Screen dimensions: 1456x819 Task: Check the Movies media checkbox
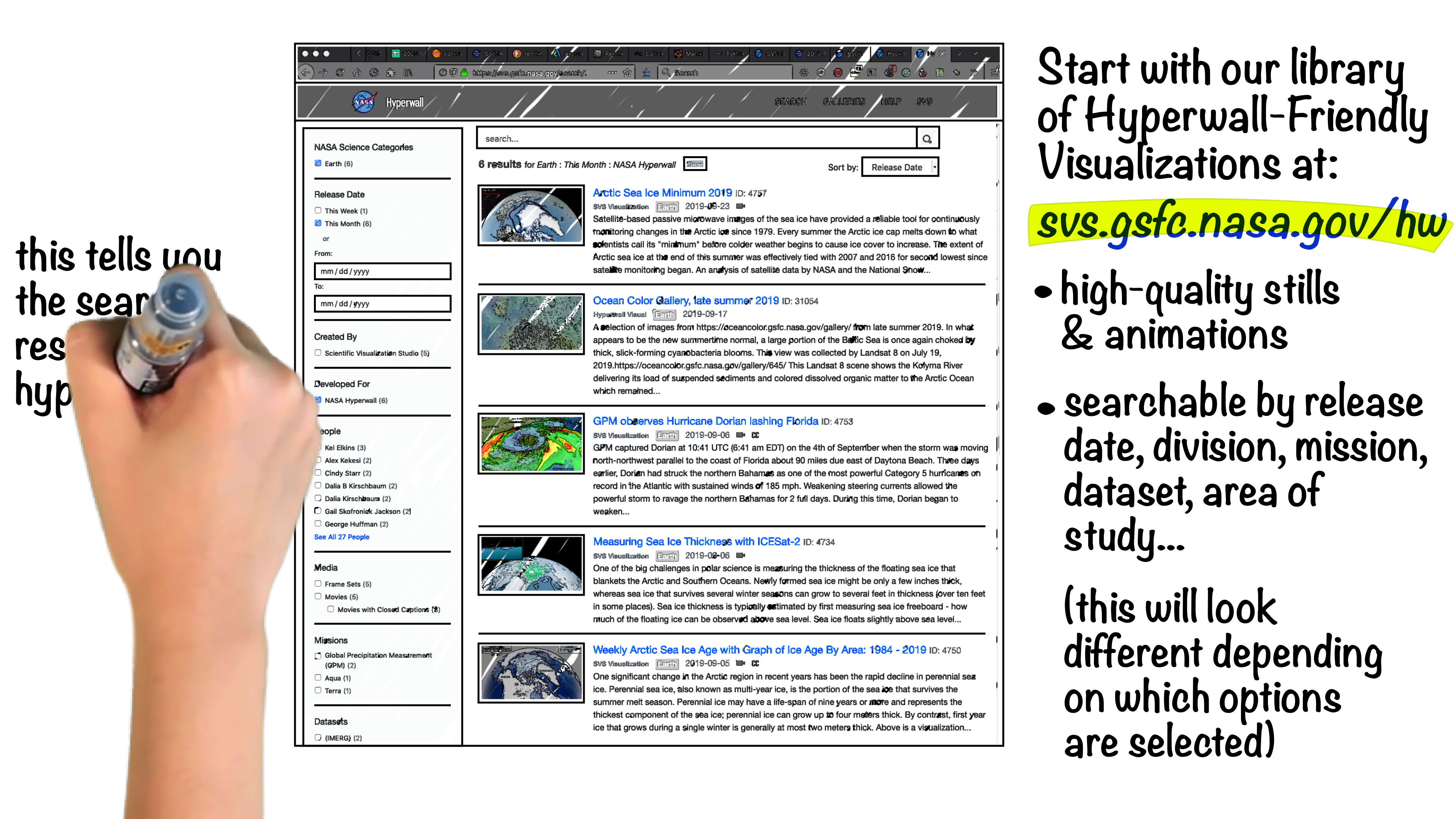pos(318,596)
